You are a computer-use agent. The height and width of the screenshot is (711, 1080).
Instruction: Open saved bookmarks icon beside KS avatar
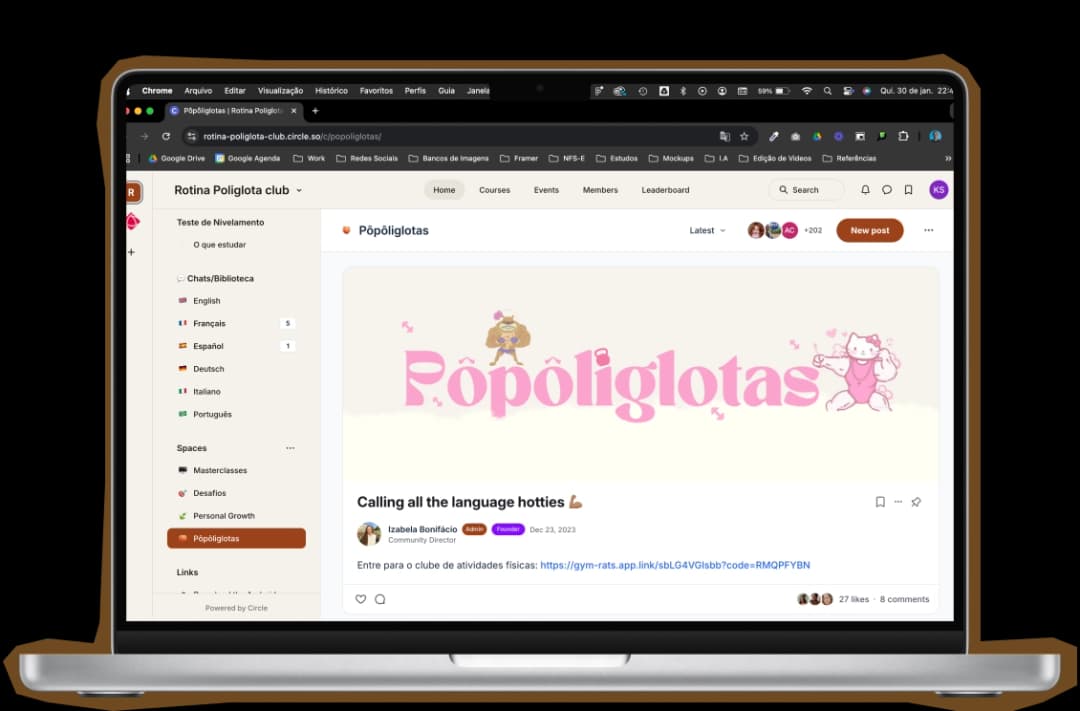click(908, 189)
